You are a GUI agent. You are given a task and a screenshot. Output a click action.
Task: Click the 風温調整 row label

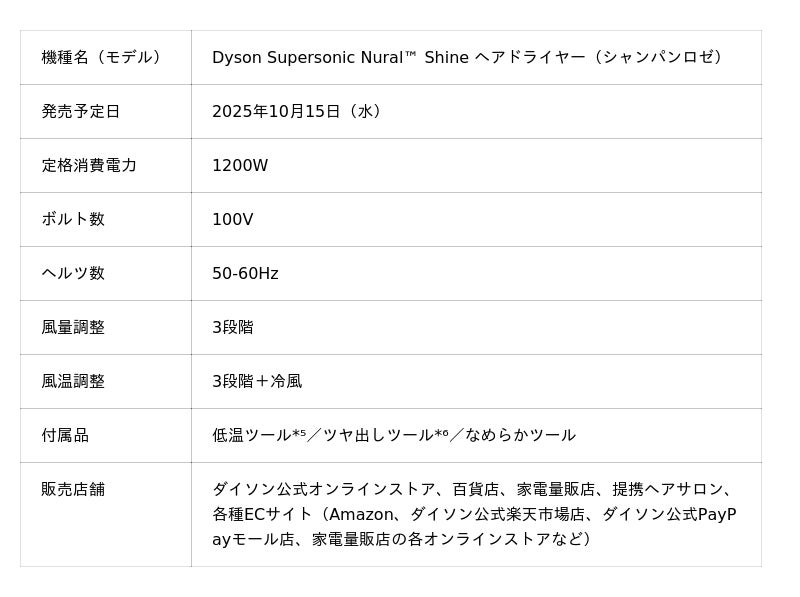73,381
